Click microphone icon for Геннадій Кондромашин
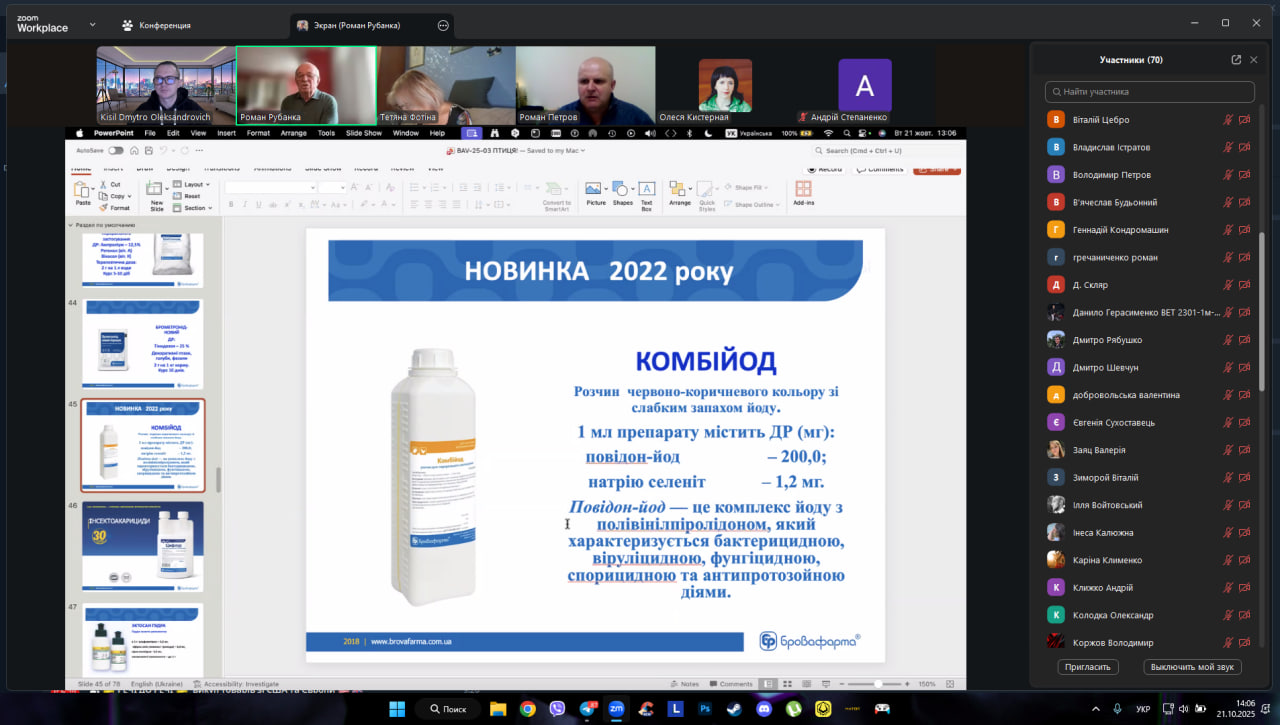The height and width of the screenshot is (725, 1280). [x=1228, y=230]
